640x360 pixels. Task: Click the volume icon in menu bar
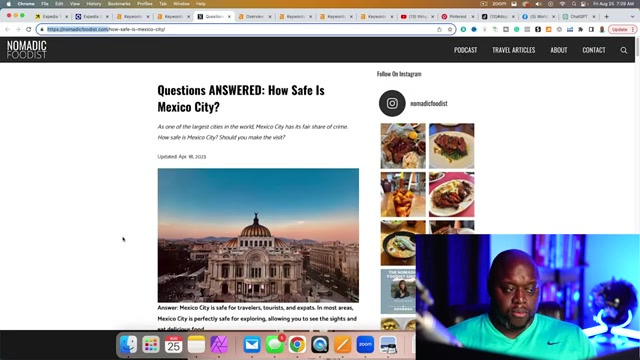[538, 4]
